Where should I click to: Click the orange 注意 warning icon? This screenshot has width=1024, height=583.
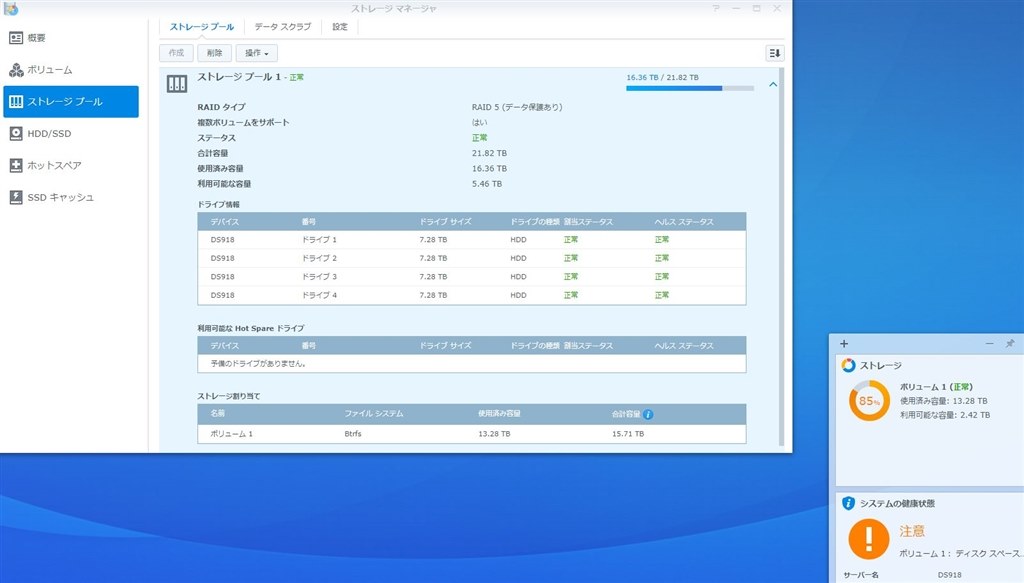pos(869,539)
